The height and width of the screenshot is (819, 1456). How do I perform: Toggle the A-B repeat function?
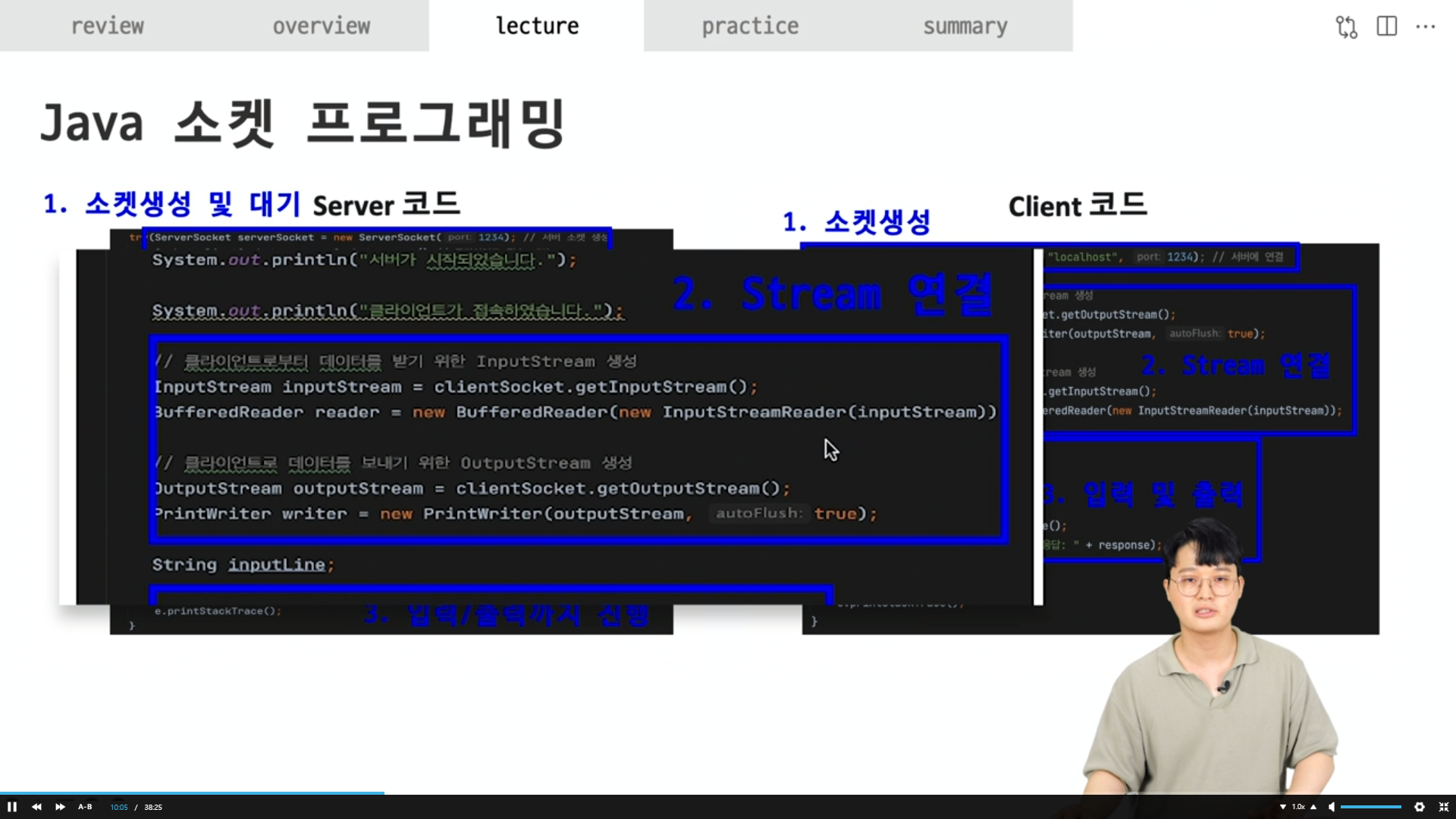[85, 807]
